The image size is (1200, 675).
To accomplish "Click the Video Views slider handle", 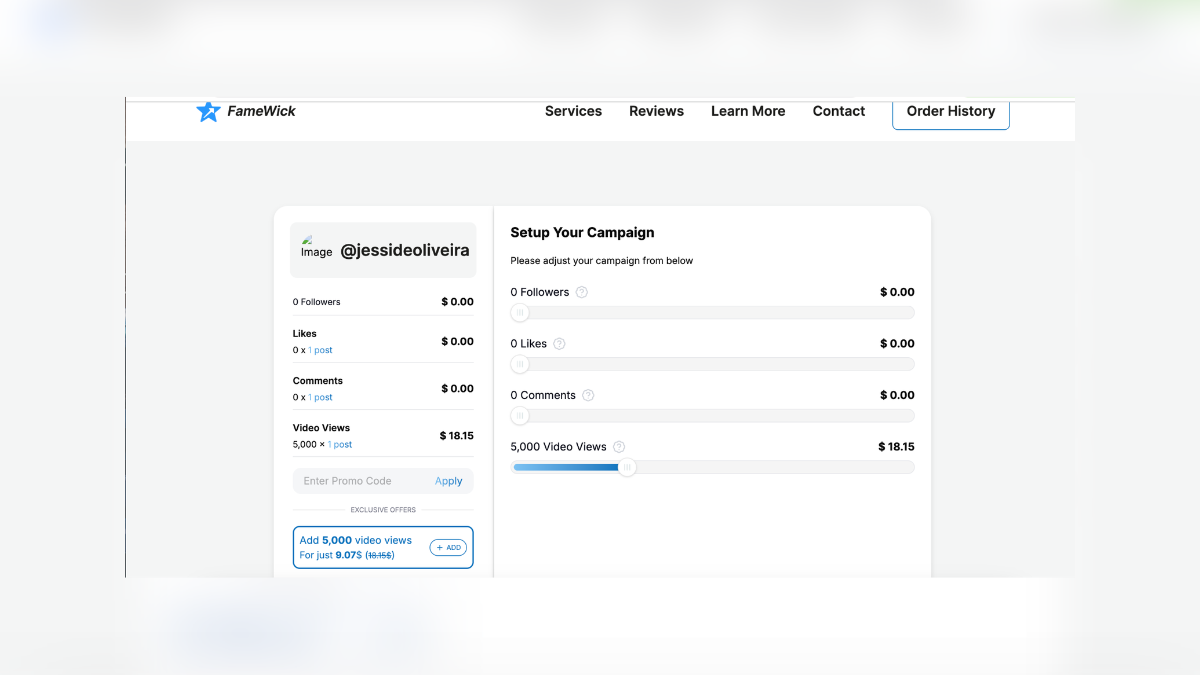I will [x=627, y=467].
